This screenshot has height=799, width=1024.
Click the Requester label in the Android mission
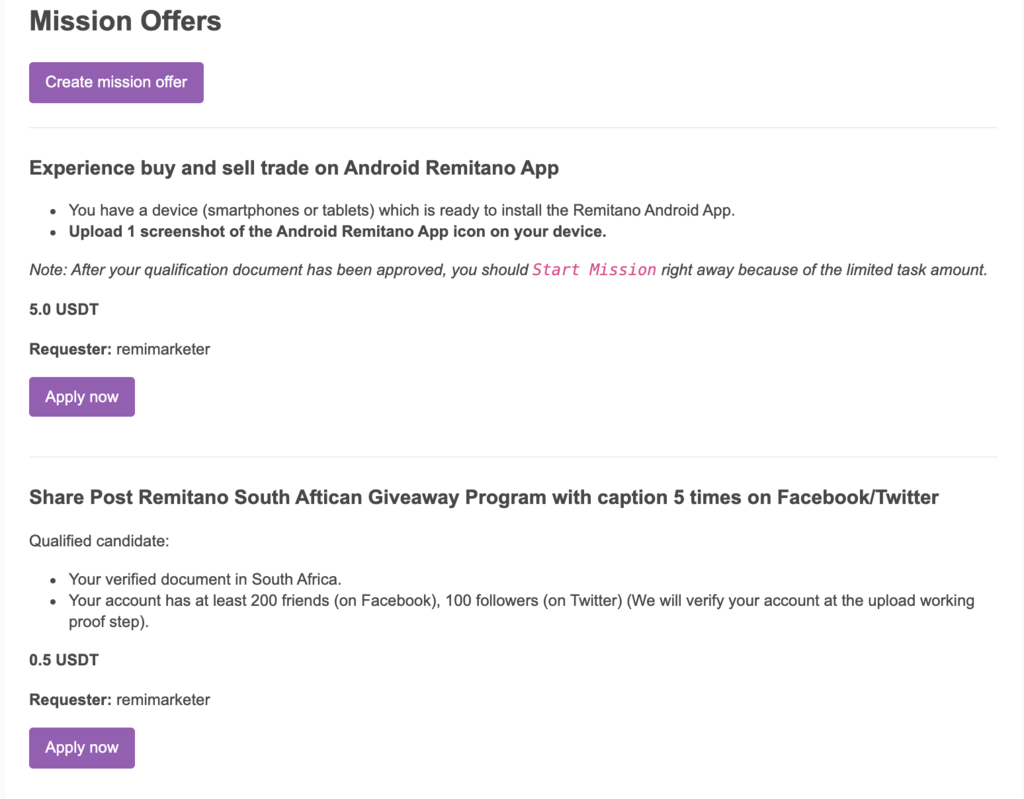coord(70,350)
